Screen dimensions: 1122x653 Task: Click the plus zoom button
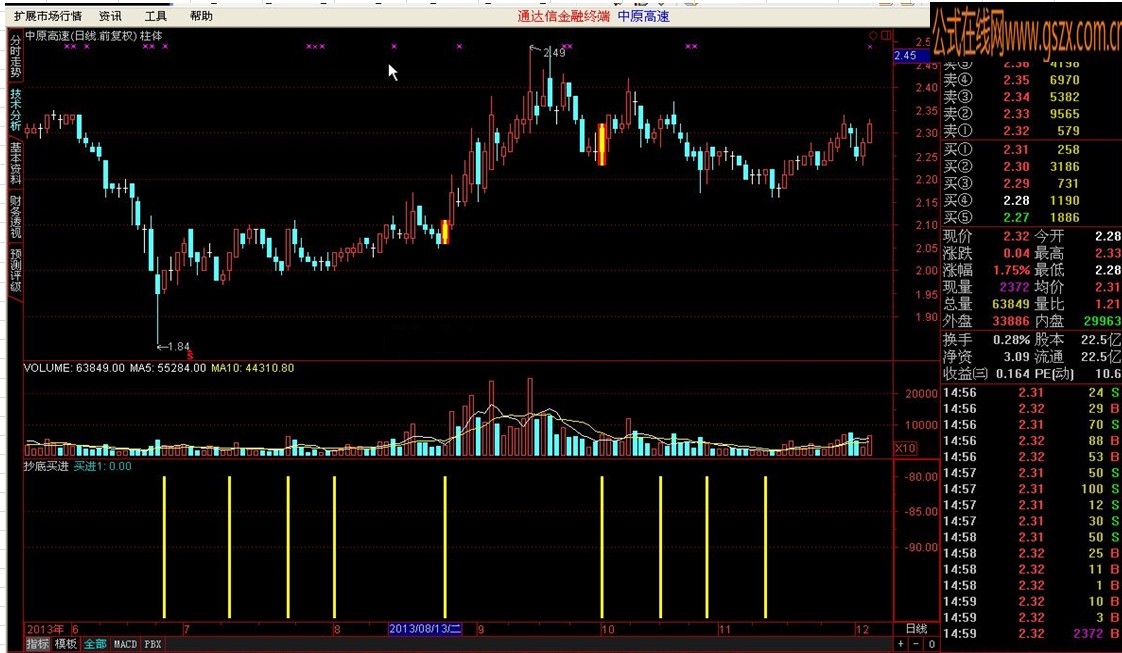coord(901,644)
